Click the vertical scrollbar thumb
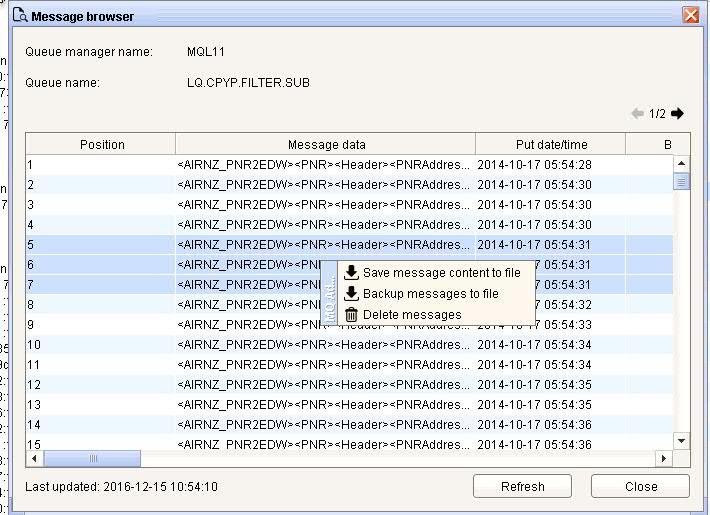 [x=681, y=181]
